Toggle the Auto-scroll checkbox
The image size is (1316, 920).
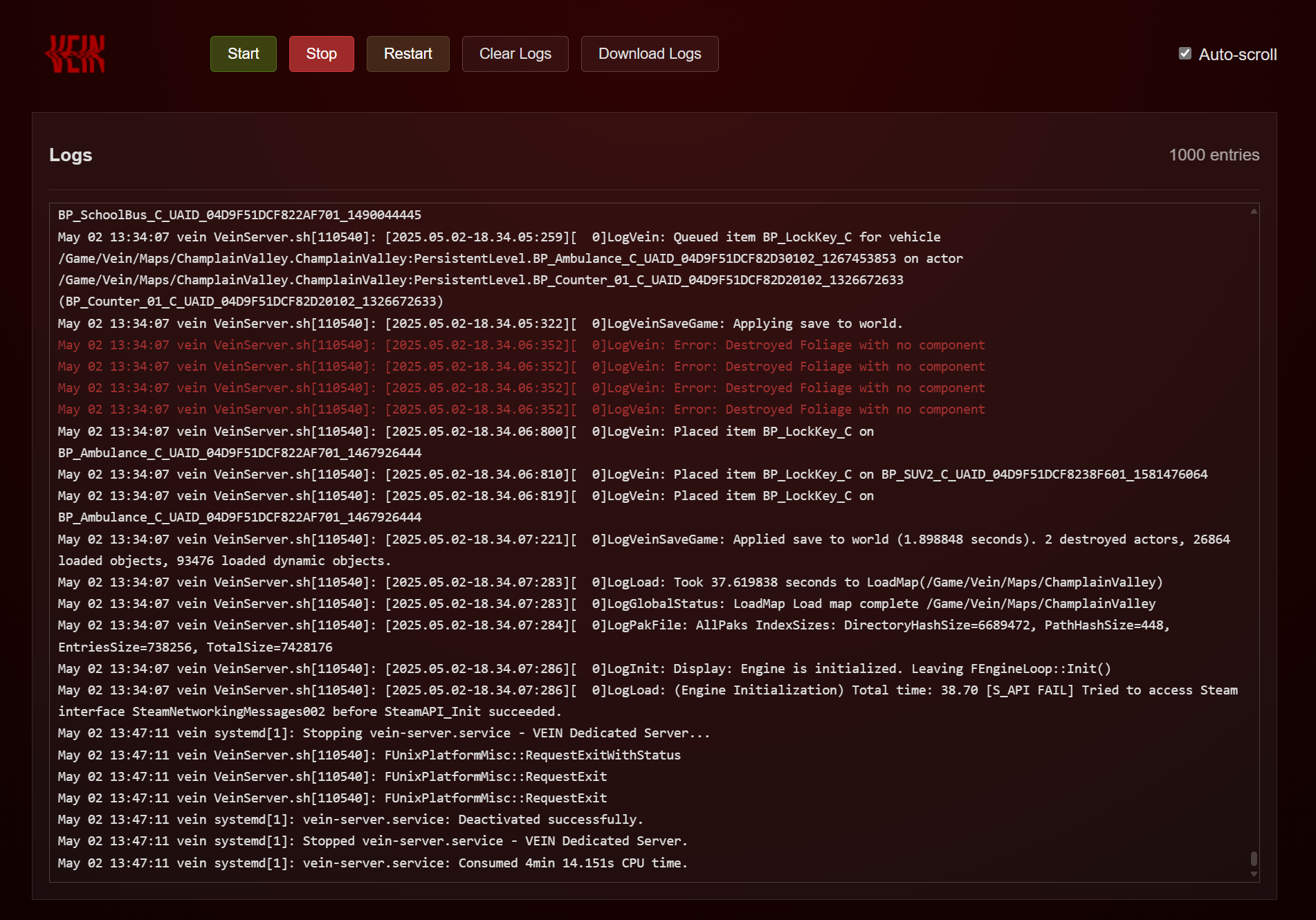point(1185,53)
